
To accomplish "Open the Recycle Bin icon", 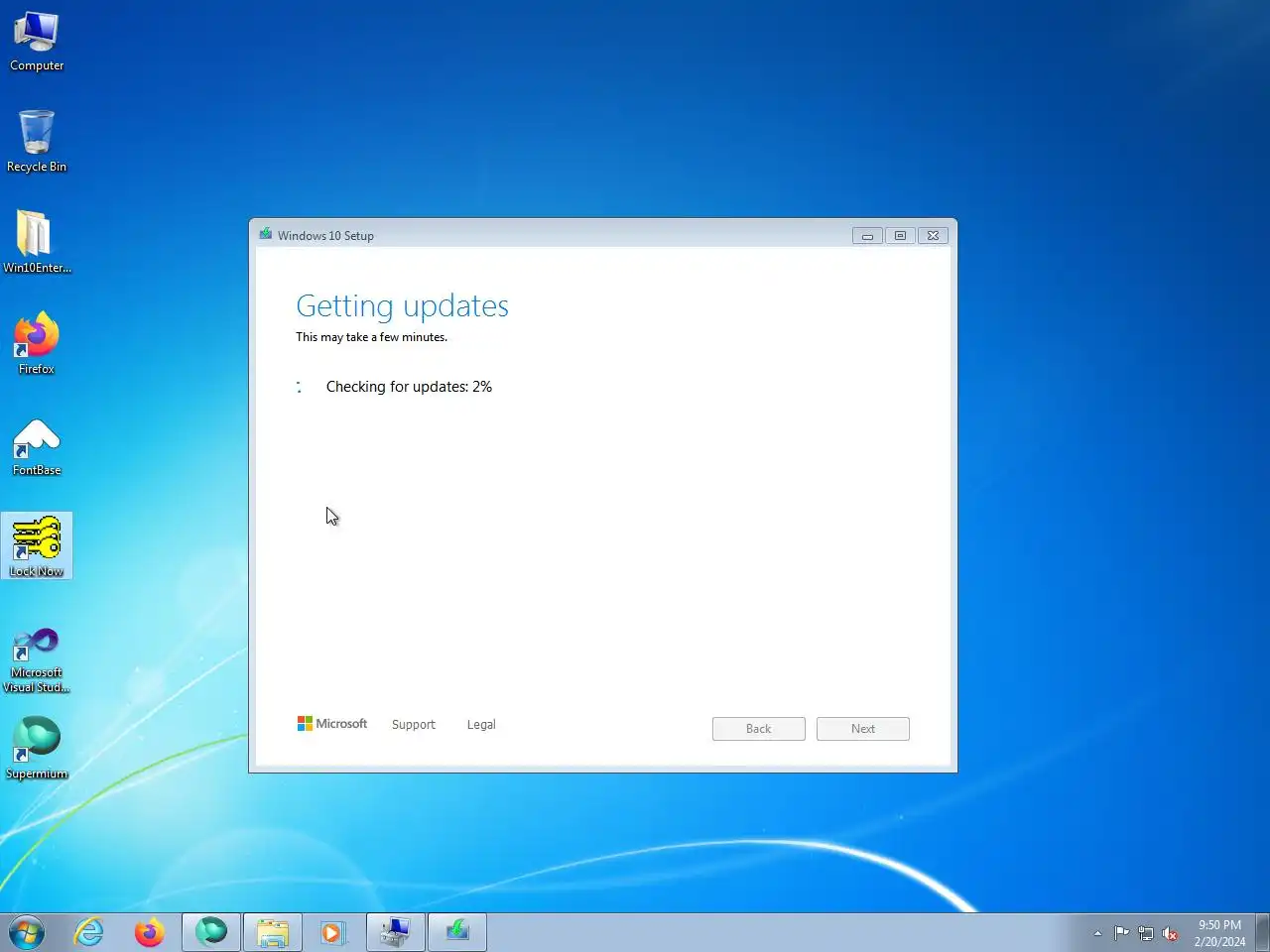I will pos(37,141).
